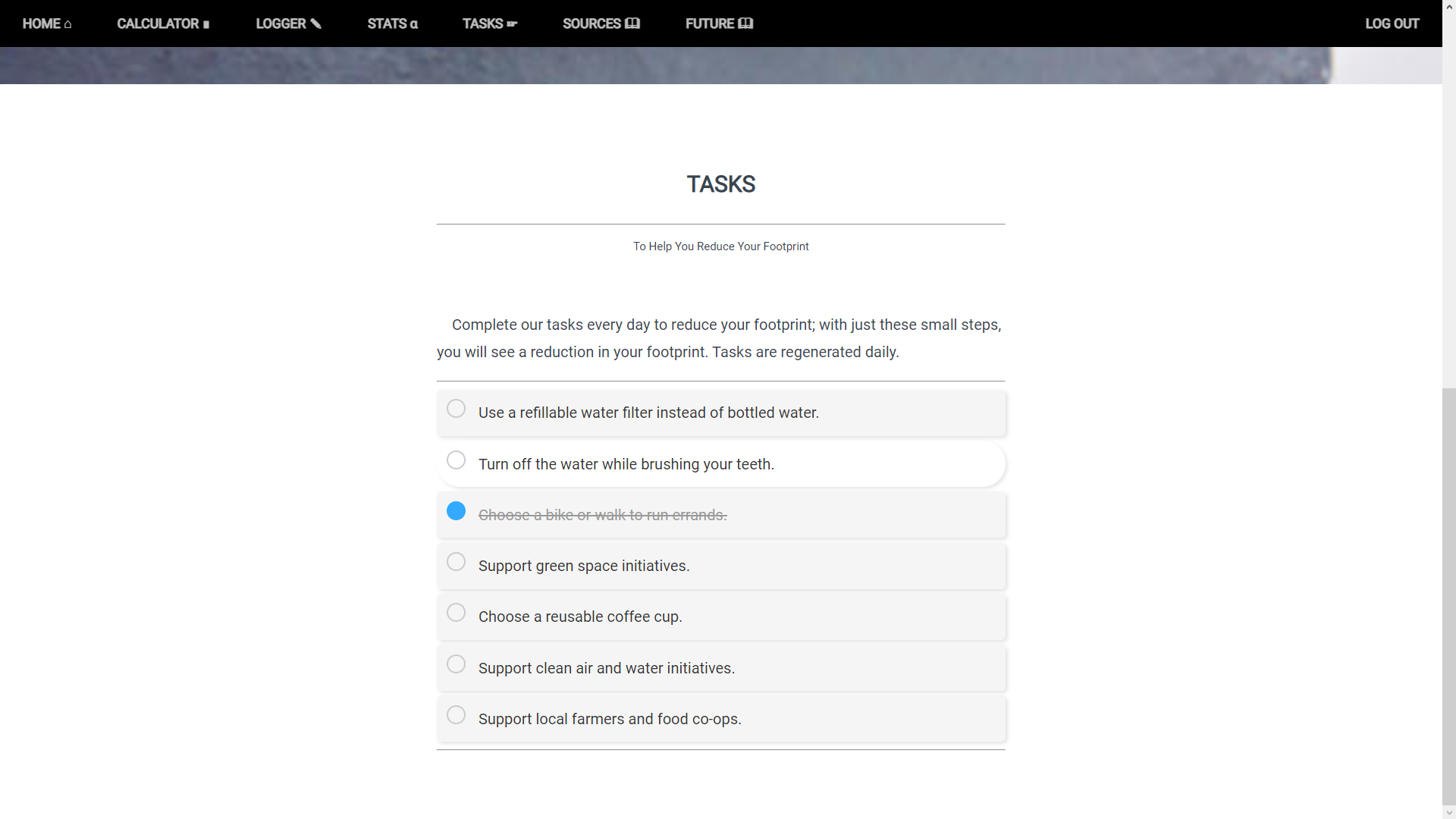Click the scrollbar down arrow
The height and width of the screenshot is (819, 1456).
tap(1449, 812)
